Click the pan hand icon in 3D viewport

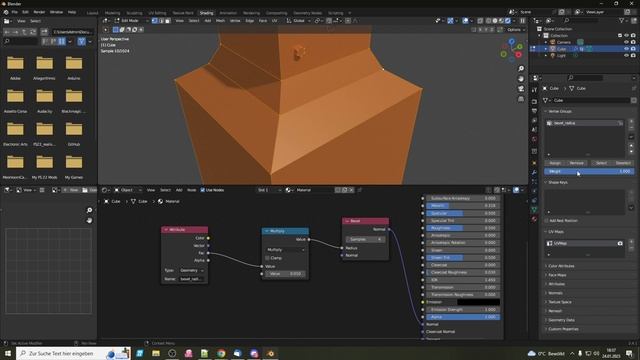521,79
